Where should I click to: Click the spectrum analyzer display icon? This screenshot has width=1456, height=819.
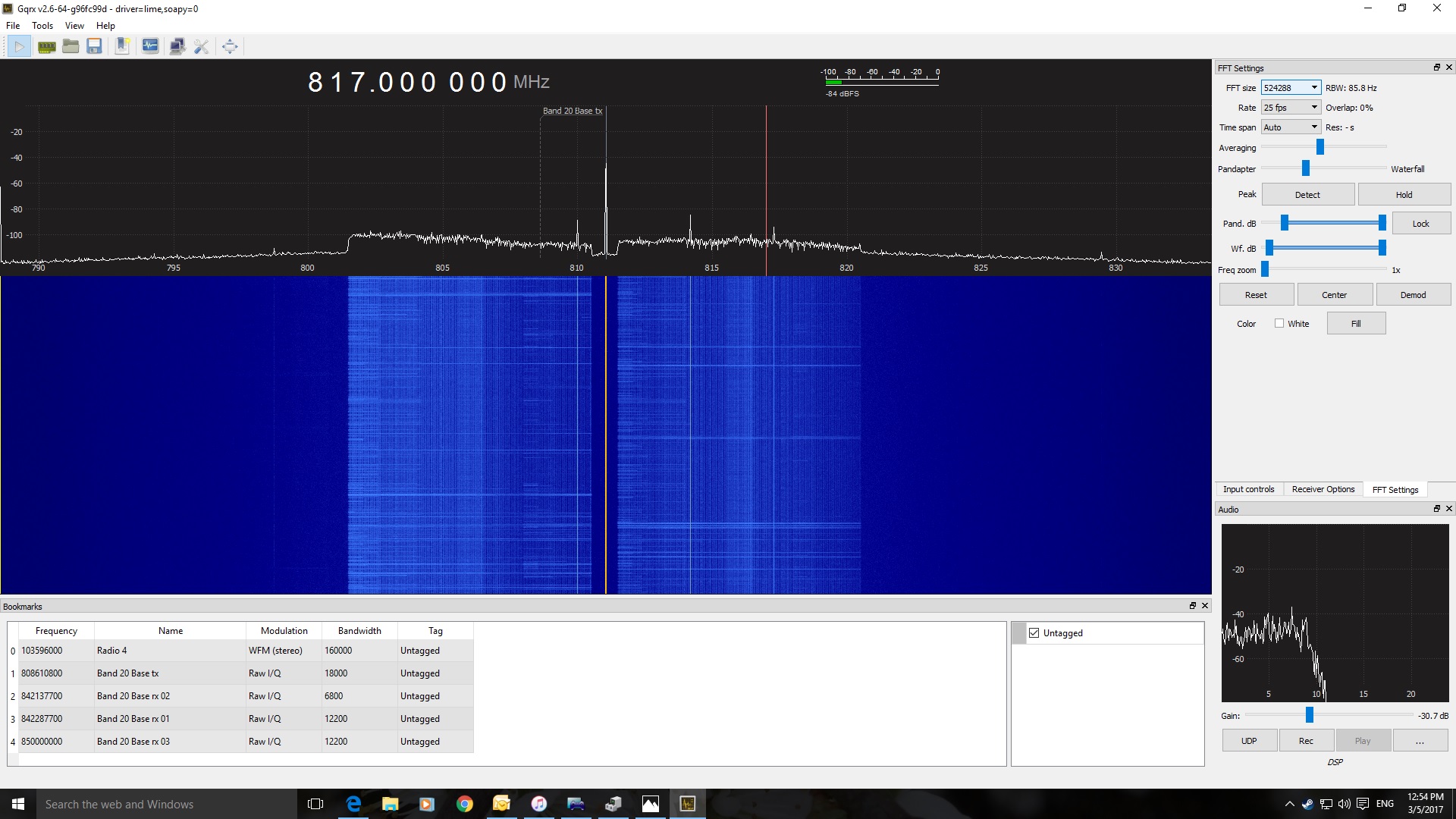(x=150, y=45)
